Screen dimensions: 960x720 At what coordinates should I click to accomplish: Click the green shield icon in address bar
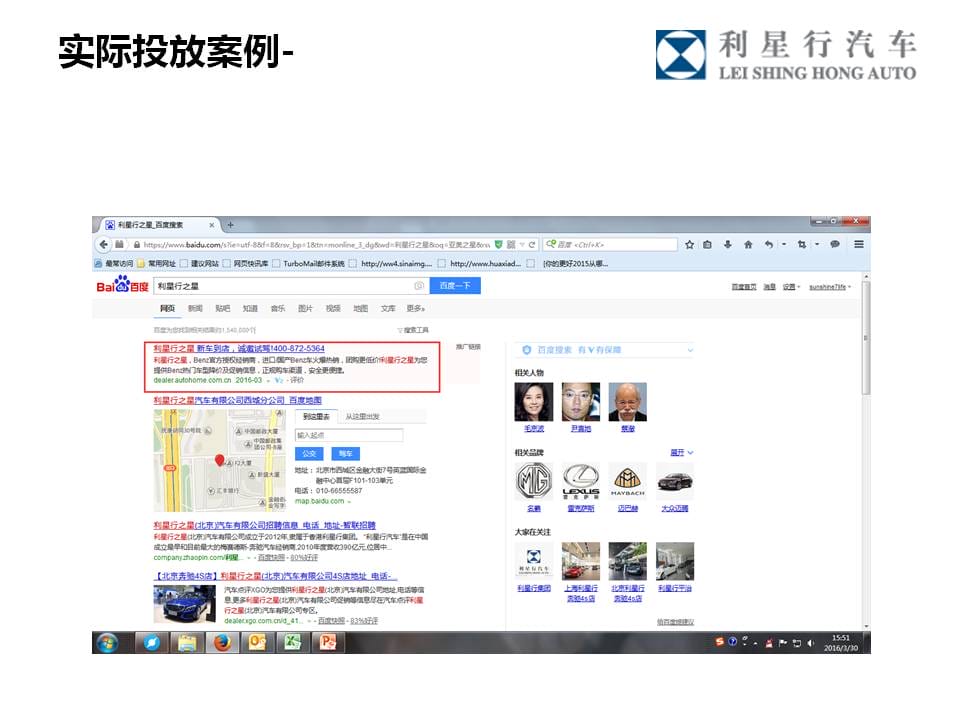[x=498, y=244]
